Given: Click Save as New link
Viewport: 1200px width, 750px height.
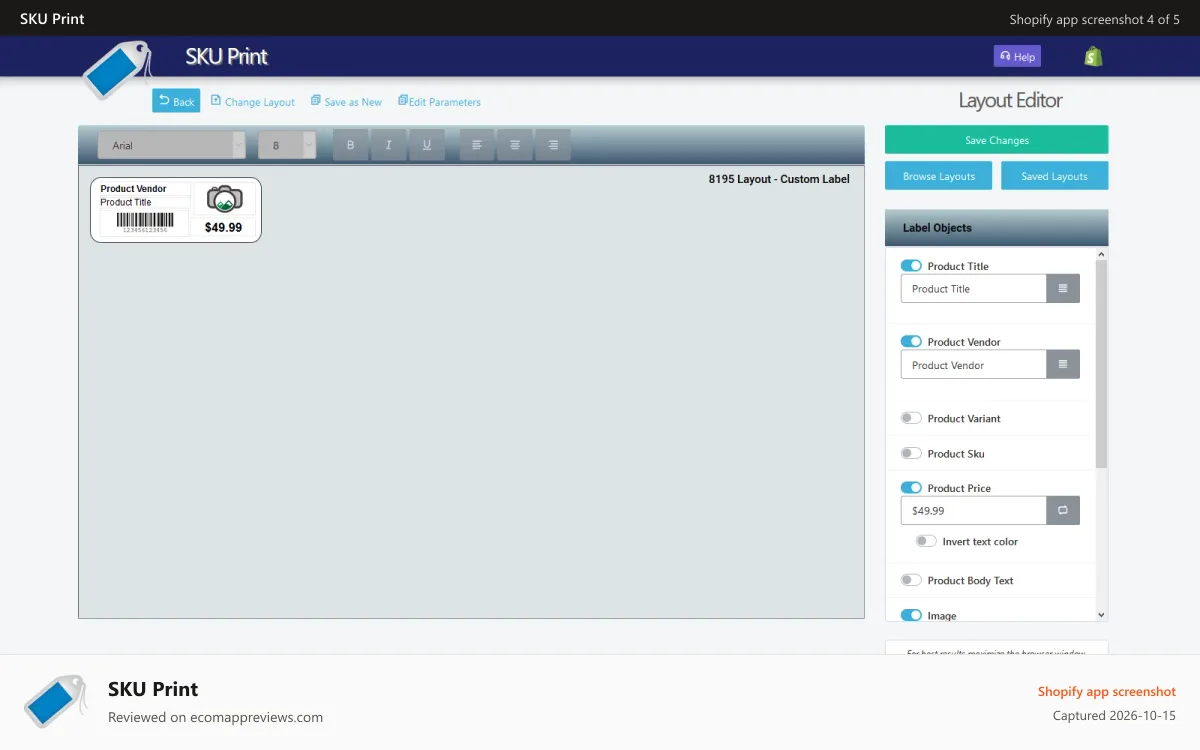Looking at the screenshot, I should click(x=346, y=102).
